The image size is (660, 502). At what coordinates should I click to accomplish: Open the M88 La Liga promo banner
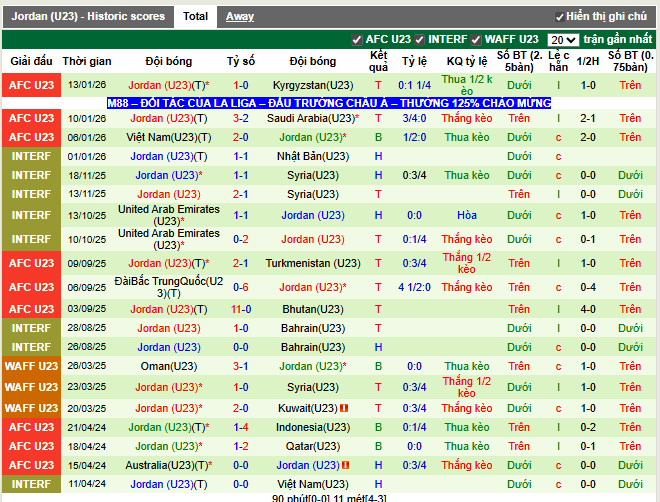point(329,103)
